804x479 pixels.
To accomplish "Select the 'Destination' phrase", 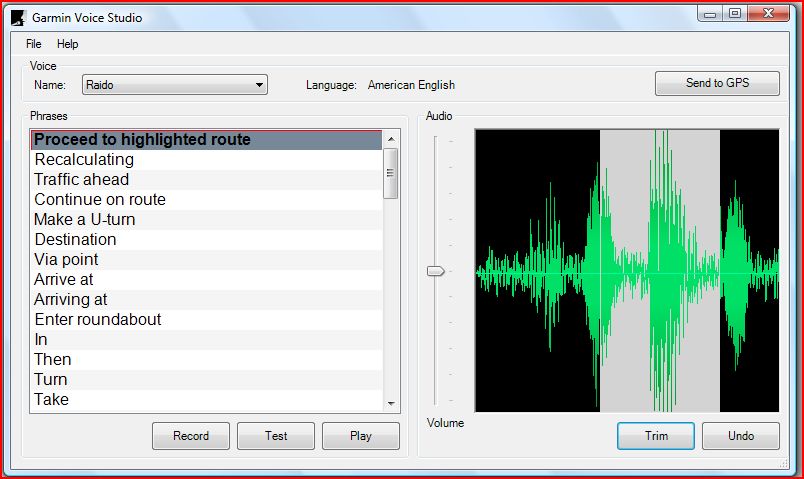I will pos(206,240).
